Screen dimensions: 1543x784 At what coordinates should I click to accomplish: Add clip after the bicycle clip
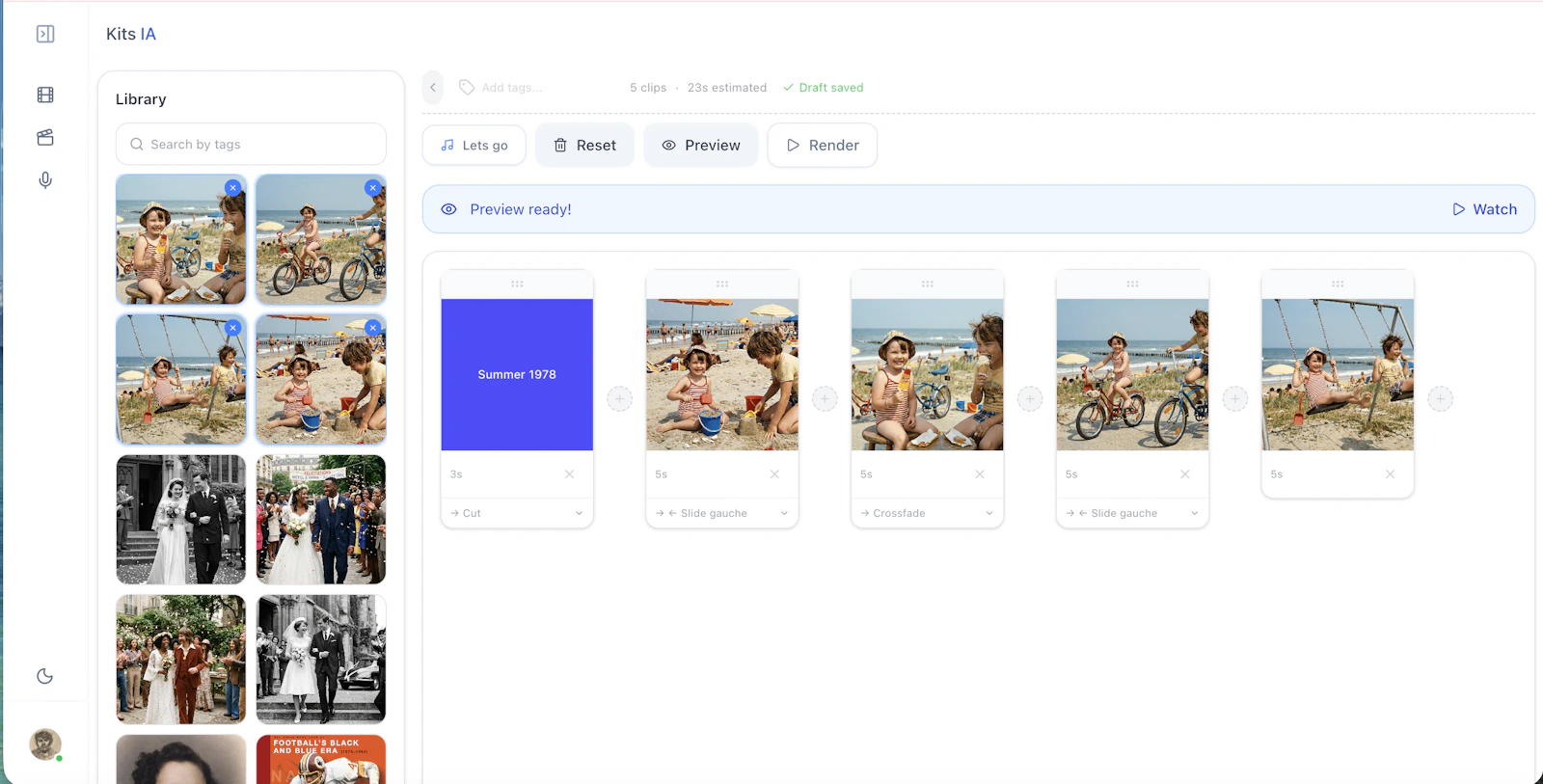click(1235, 398)
